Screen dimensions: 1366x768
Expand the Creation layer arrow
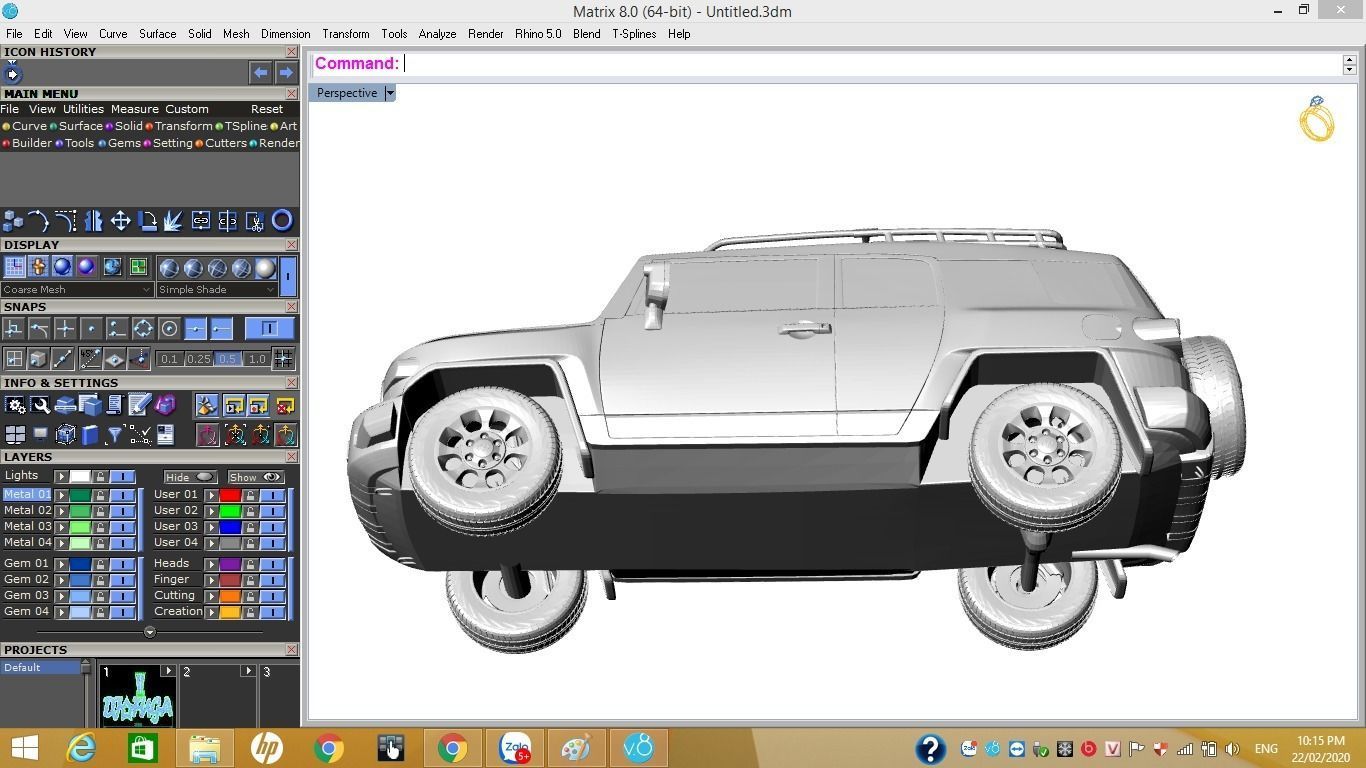click(211, 612)
